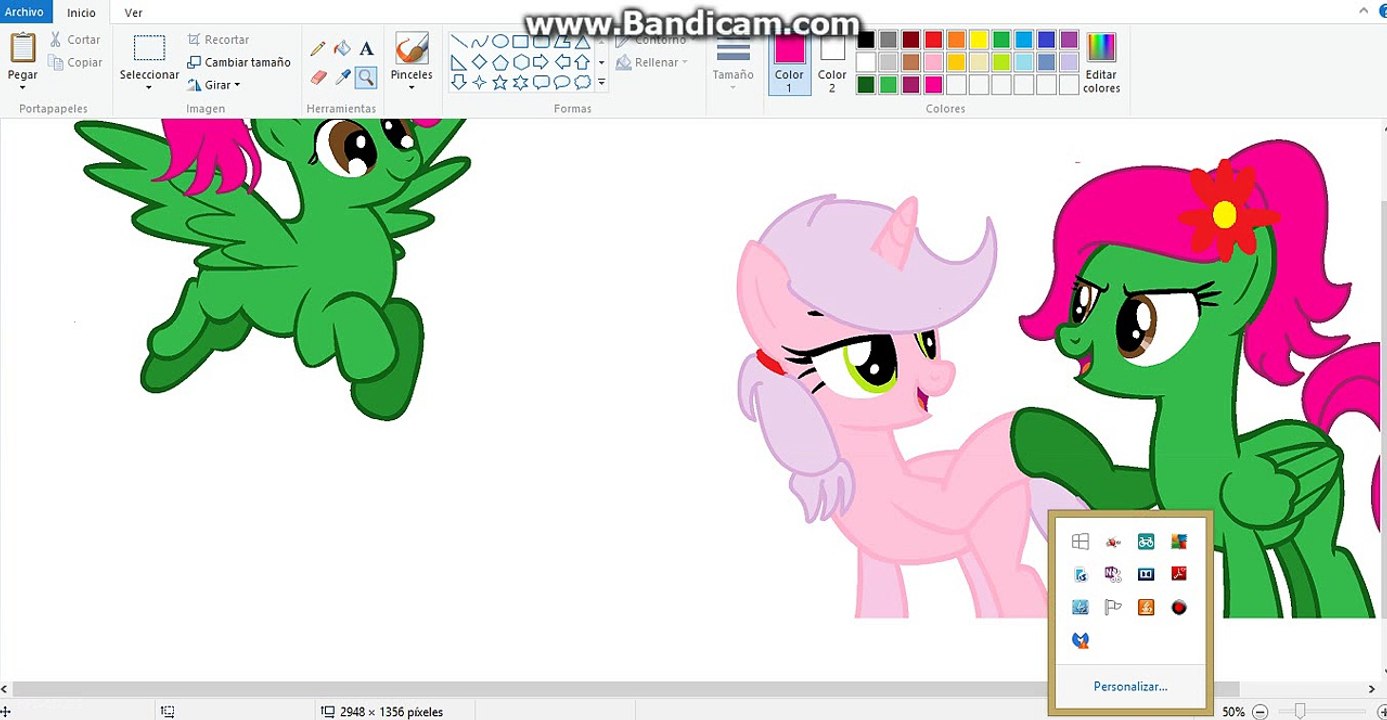Screen dimensions: 1387x720
Task: Switch to the Ver ribbon tab
Action: click(133, 13)
